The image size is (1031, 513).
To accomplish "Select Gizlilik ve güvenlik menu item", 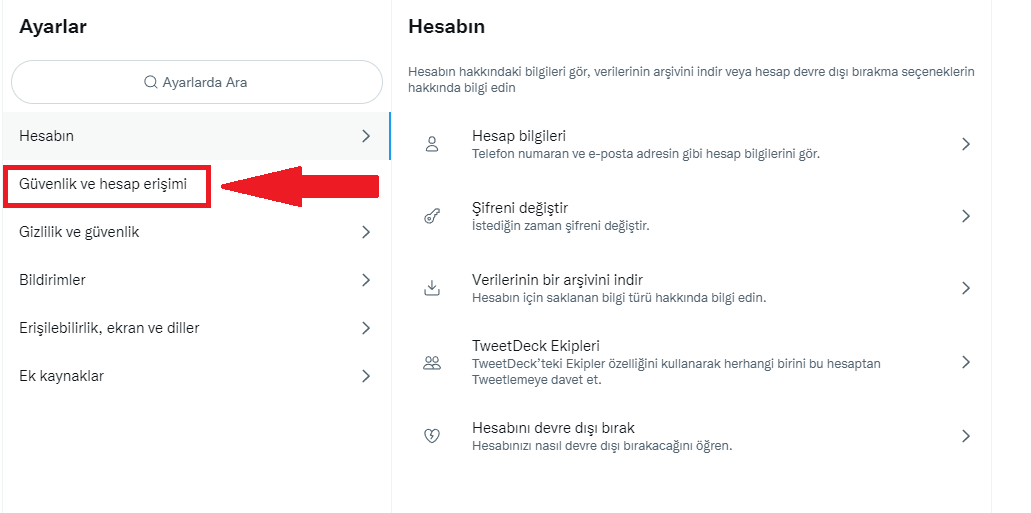I will [x=79, y=232].
